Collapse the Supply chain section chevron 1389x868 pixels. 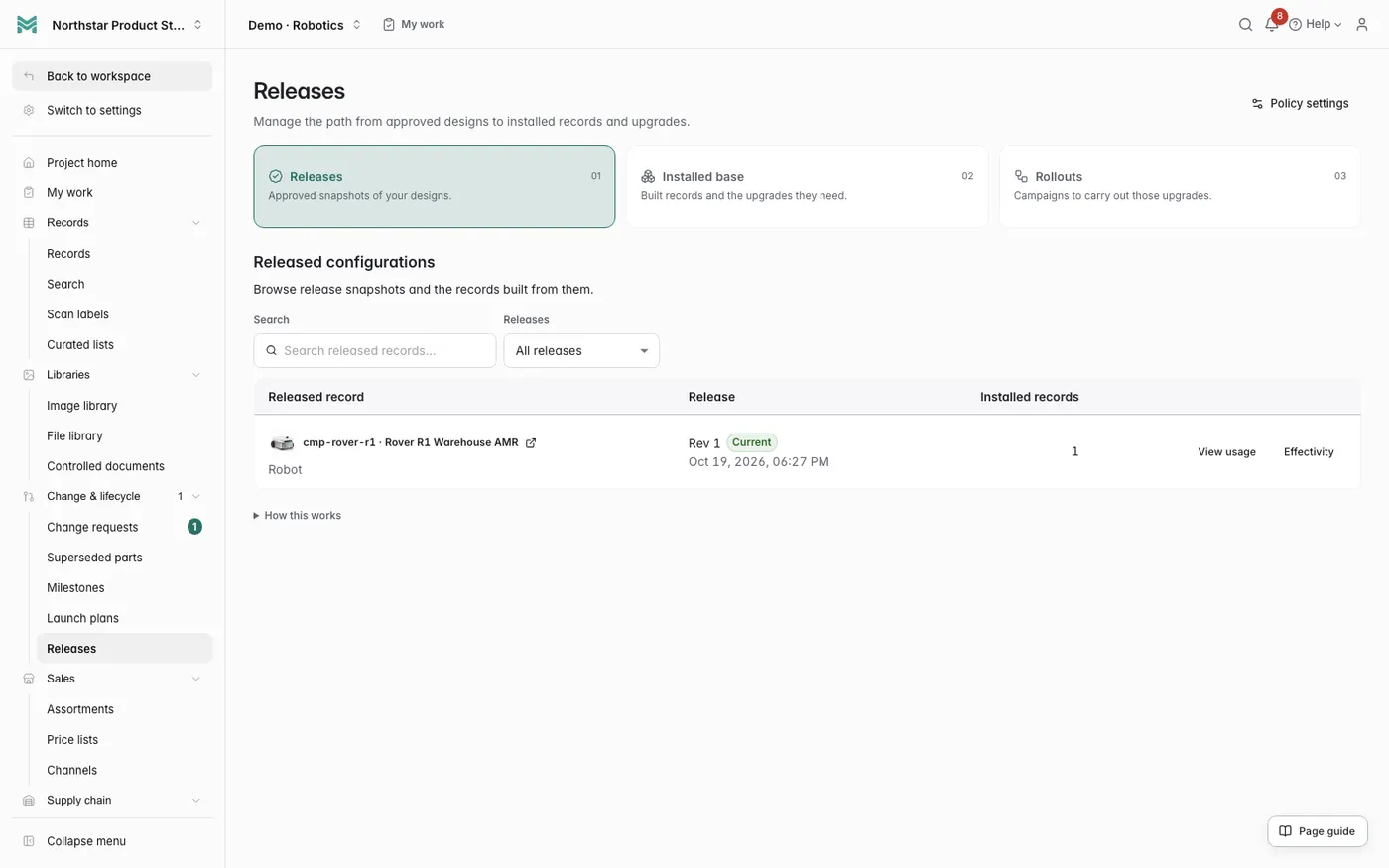point(195,801)
